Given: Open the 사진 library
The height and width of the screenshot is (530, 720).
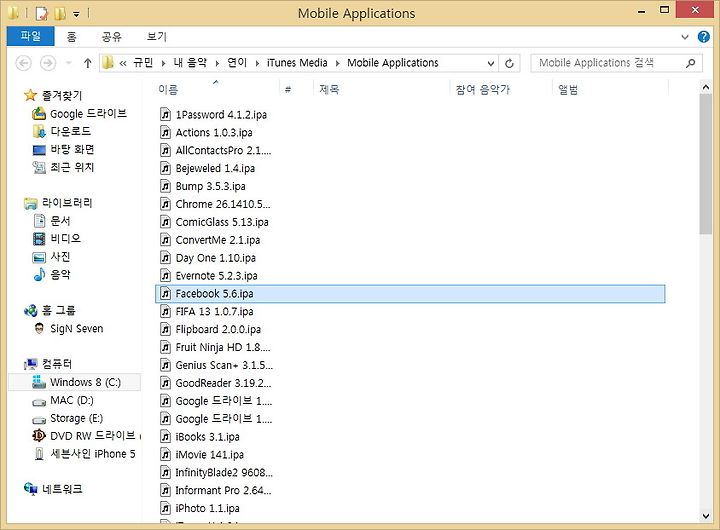Looking at the screenshot, I should point(51,257).
